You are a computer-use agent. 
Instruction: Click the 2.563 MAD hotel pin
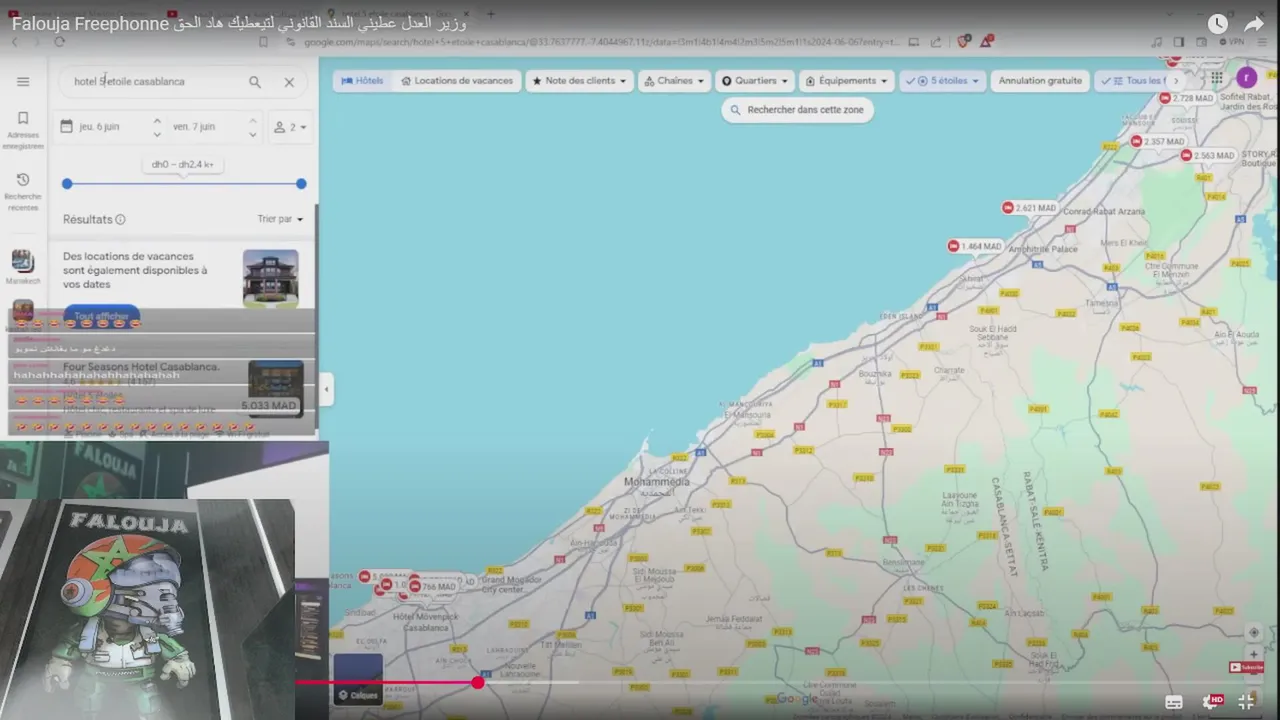1207,156
